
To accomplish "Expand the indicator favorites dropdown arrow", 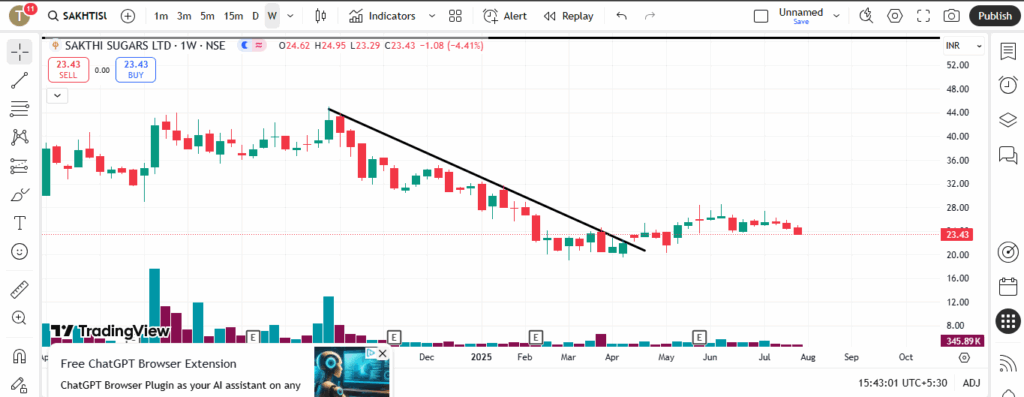I will 431,16.
